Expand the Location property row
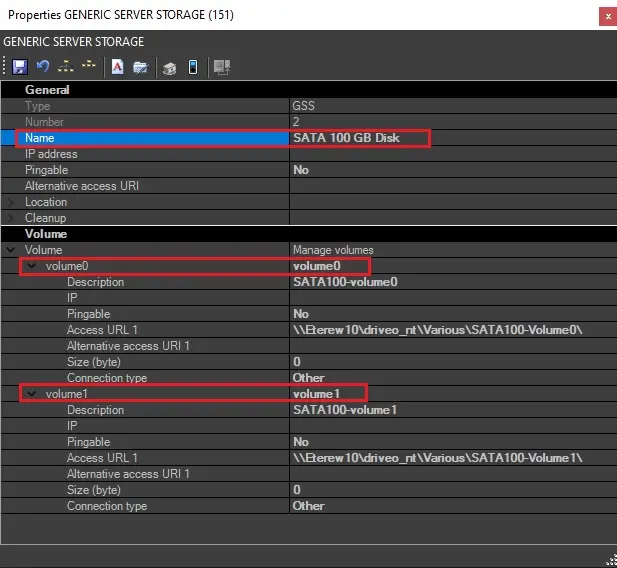This screenshot has height=568, width=617. (x=11, y=202)
